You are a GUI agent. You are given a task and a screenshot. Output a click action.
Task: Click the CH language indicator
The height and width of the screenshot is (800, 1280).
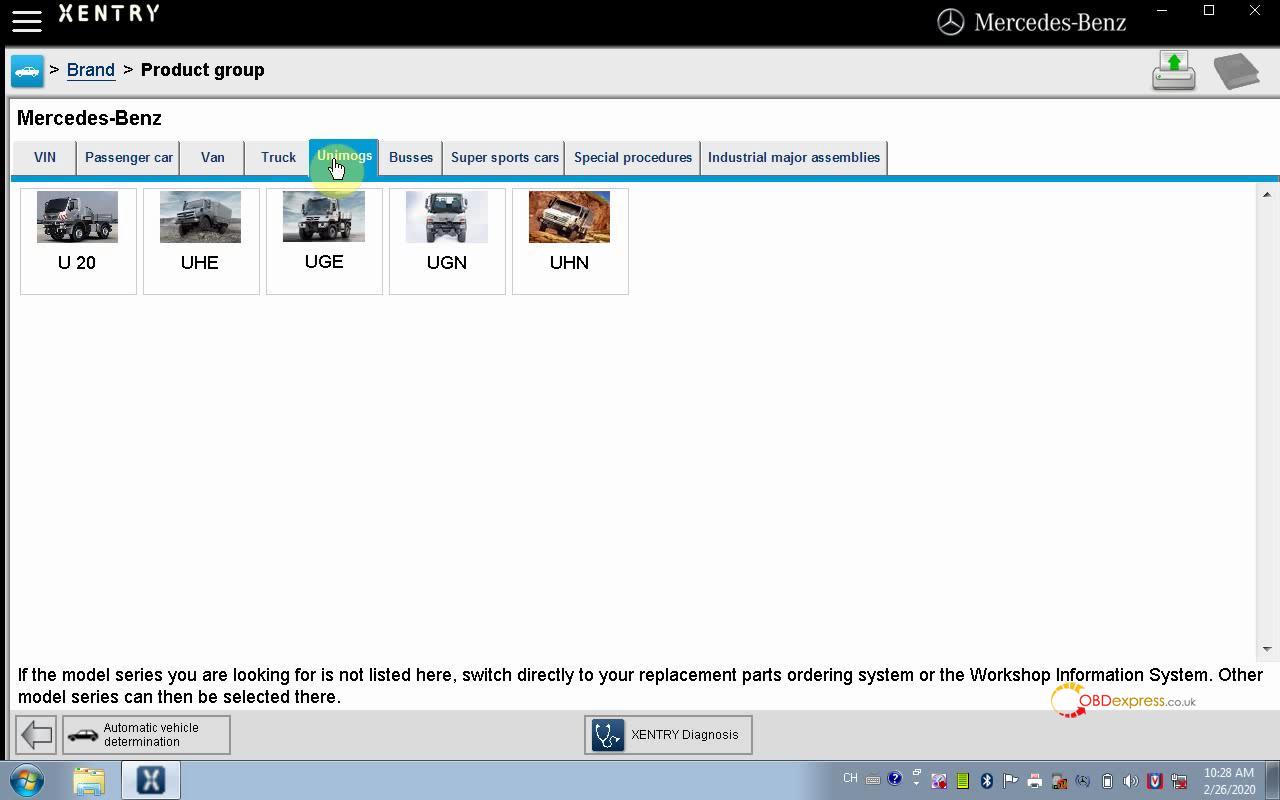tap(850, 779)
